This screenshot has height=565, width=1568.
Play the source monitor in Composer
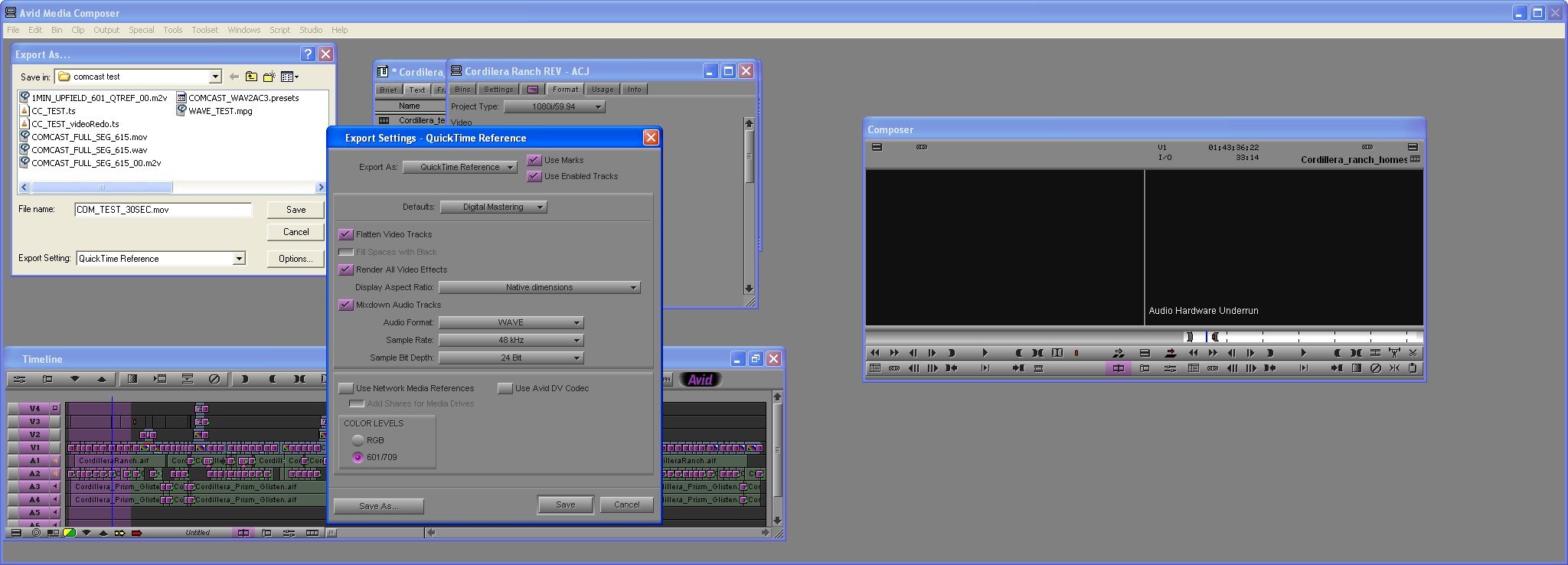[985, 353]
